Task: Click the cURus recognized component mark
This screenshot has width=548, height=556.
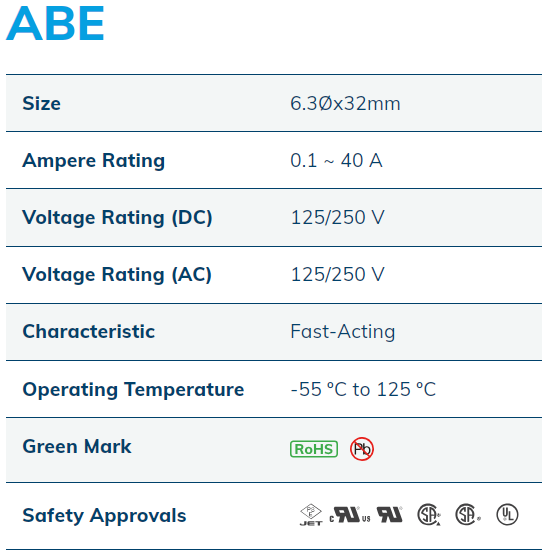Action: pyautogui.click(x=350, y=515)
